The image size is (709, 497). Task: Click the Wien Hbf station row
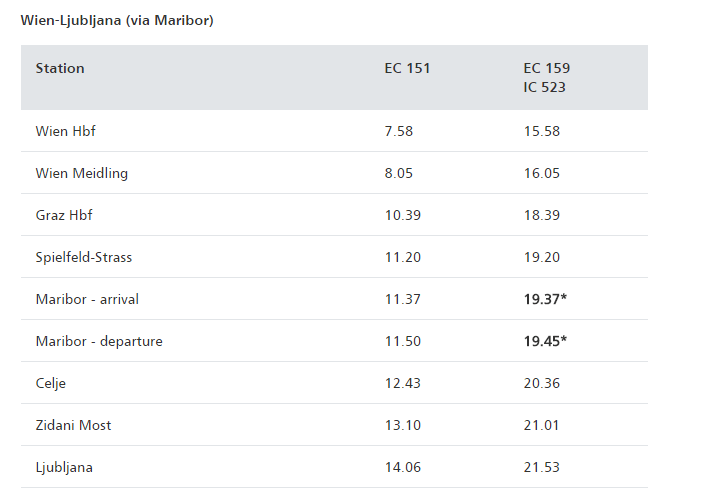[65, 131]
